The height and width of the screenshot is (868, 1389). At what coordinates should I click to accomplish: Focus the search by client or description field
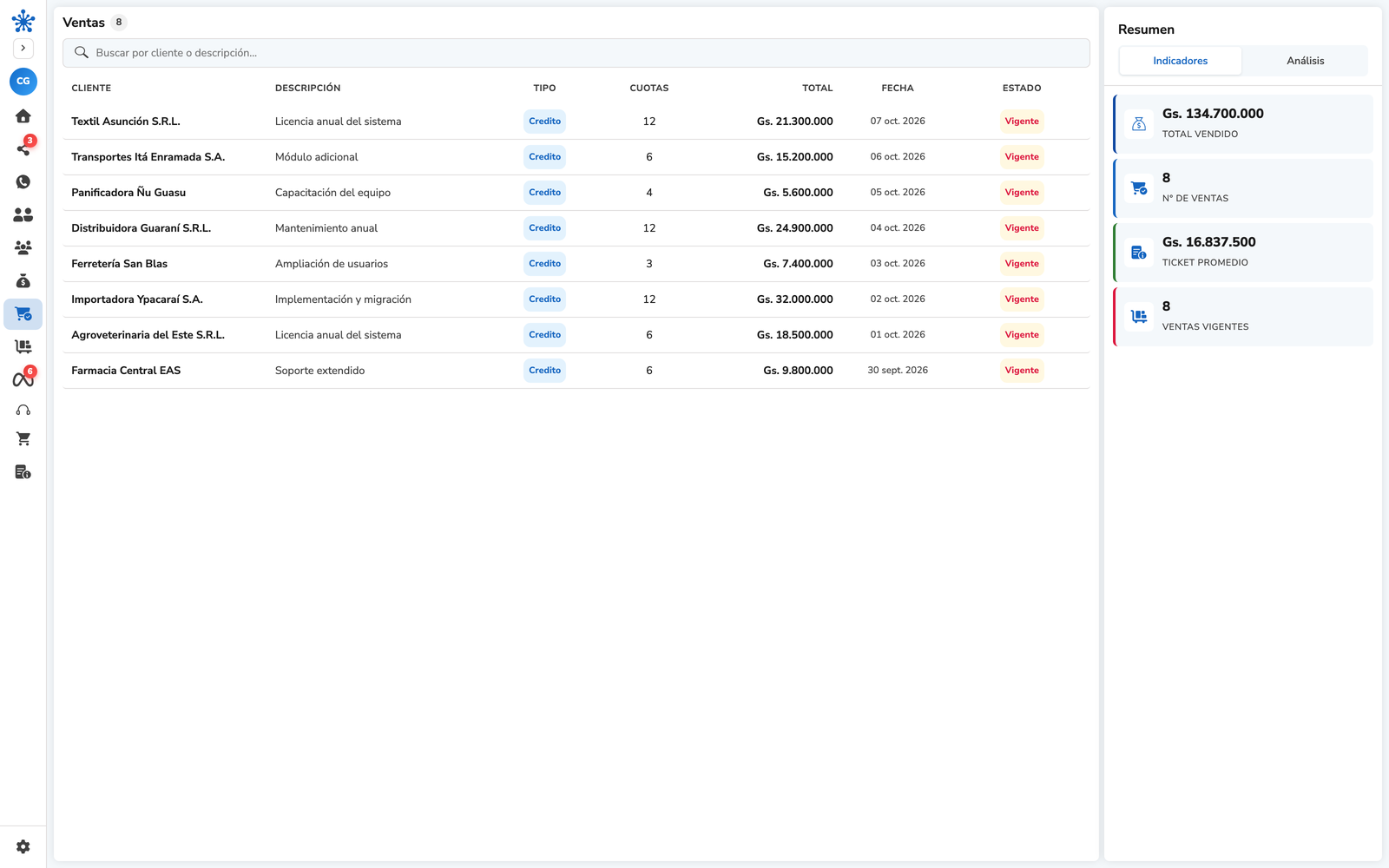click(x=576, y=53)
